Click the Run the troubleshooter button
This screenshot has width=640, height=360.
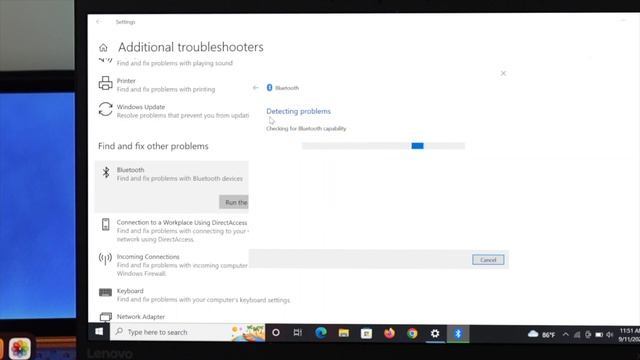coord(234,202)
